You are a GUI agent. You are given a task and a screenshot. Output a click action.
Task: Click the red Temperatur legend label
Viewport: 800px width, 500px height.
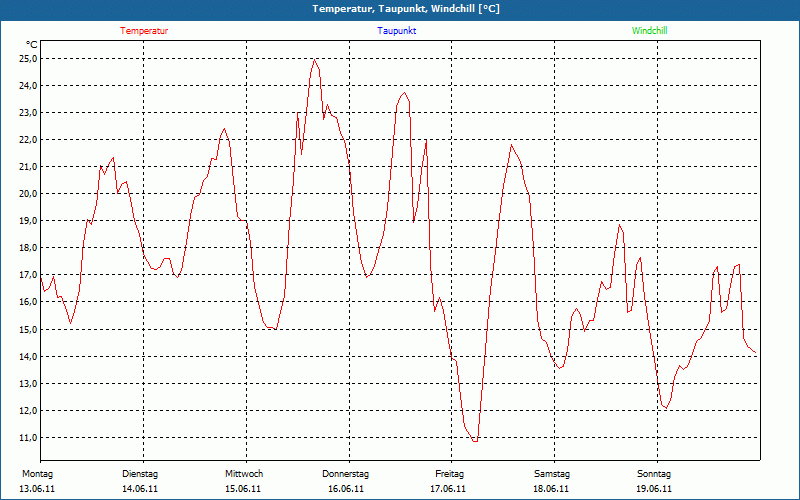[x=144, y=31]
